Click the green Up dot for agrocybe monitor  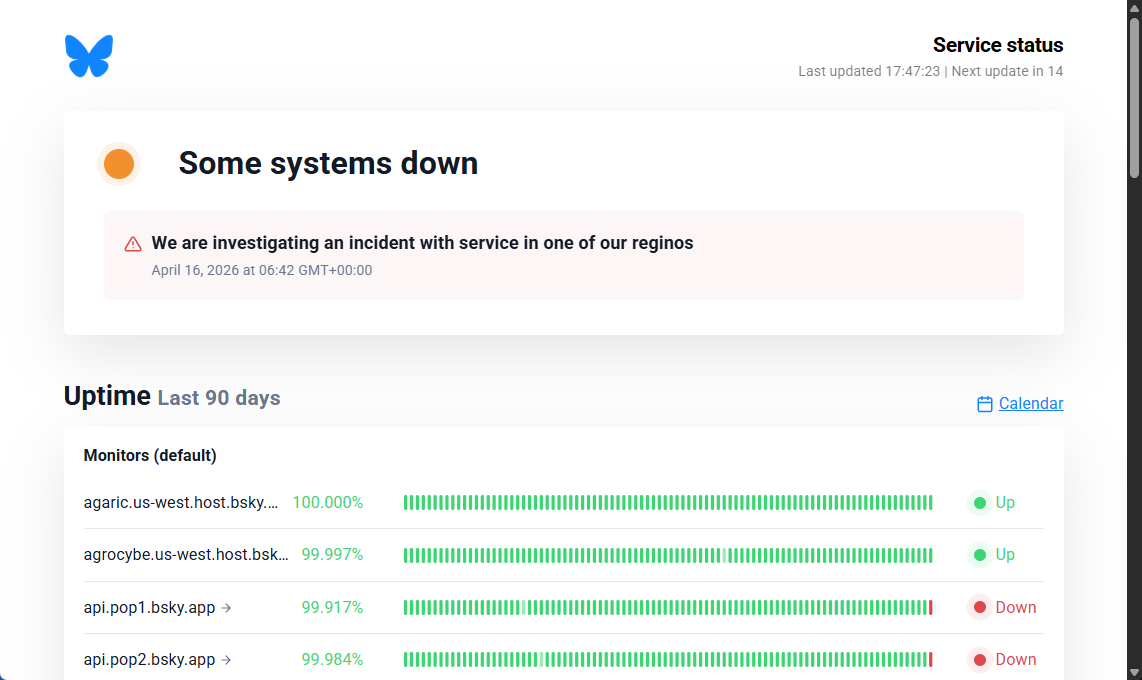(980, 555)
